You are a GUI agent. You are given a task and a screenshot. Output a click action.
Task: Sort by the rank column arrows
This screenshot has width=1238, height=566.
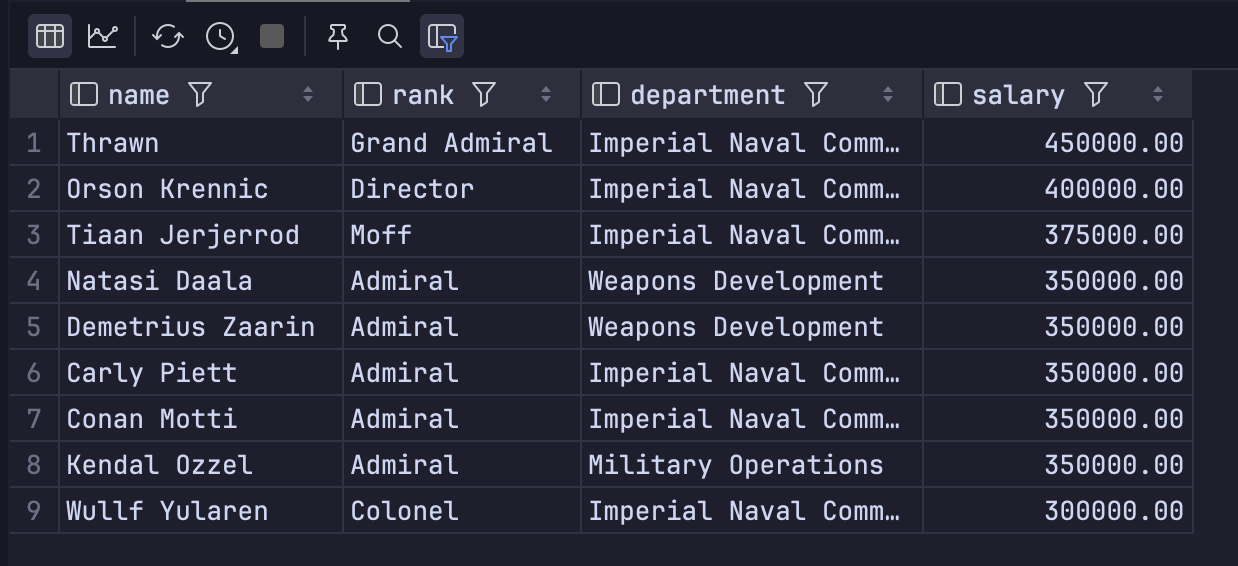pos(546,94)
